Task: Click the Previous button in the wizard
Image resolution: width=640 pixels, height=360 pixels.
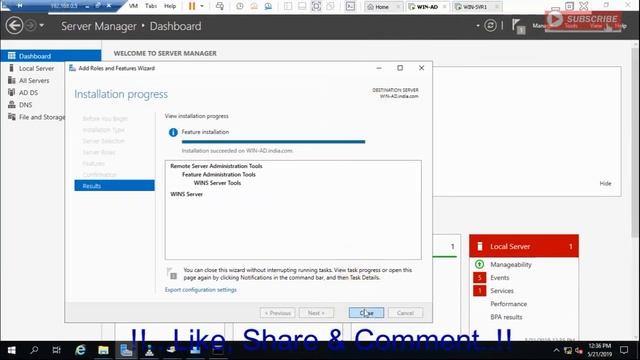Action: point(278,313)
